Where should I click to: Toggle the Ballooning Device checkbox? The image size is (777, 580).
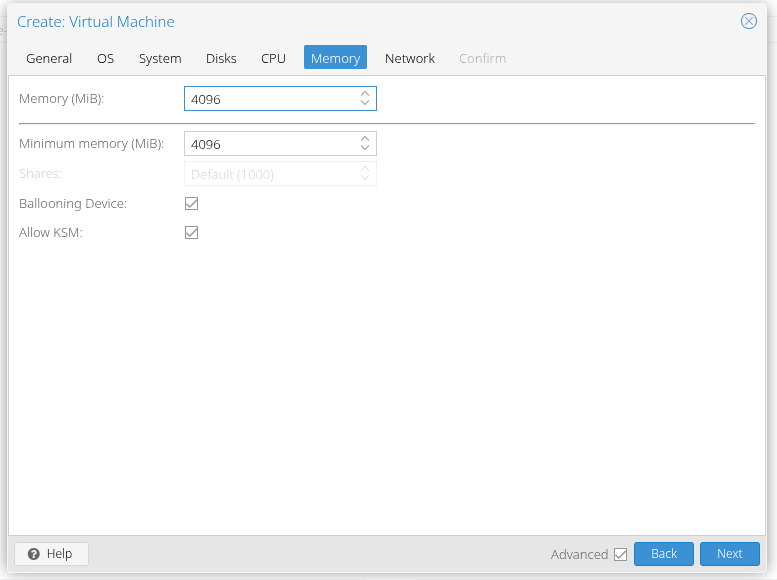[191, 203]
